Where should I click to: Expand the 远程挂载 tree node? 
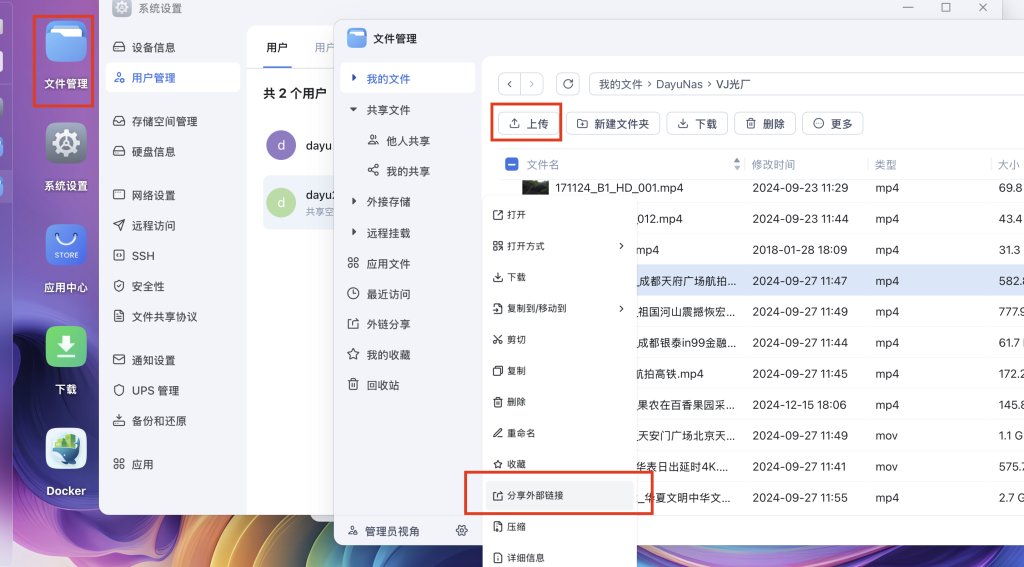[353, 233]
